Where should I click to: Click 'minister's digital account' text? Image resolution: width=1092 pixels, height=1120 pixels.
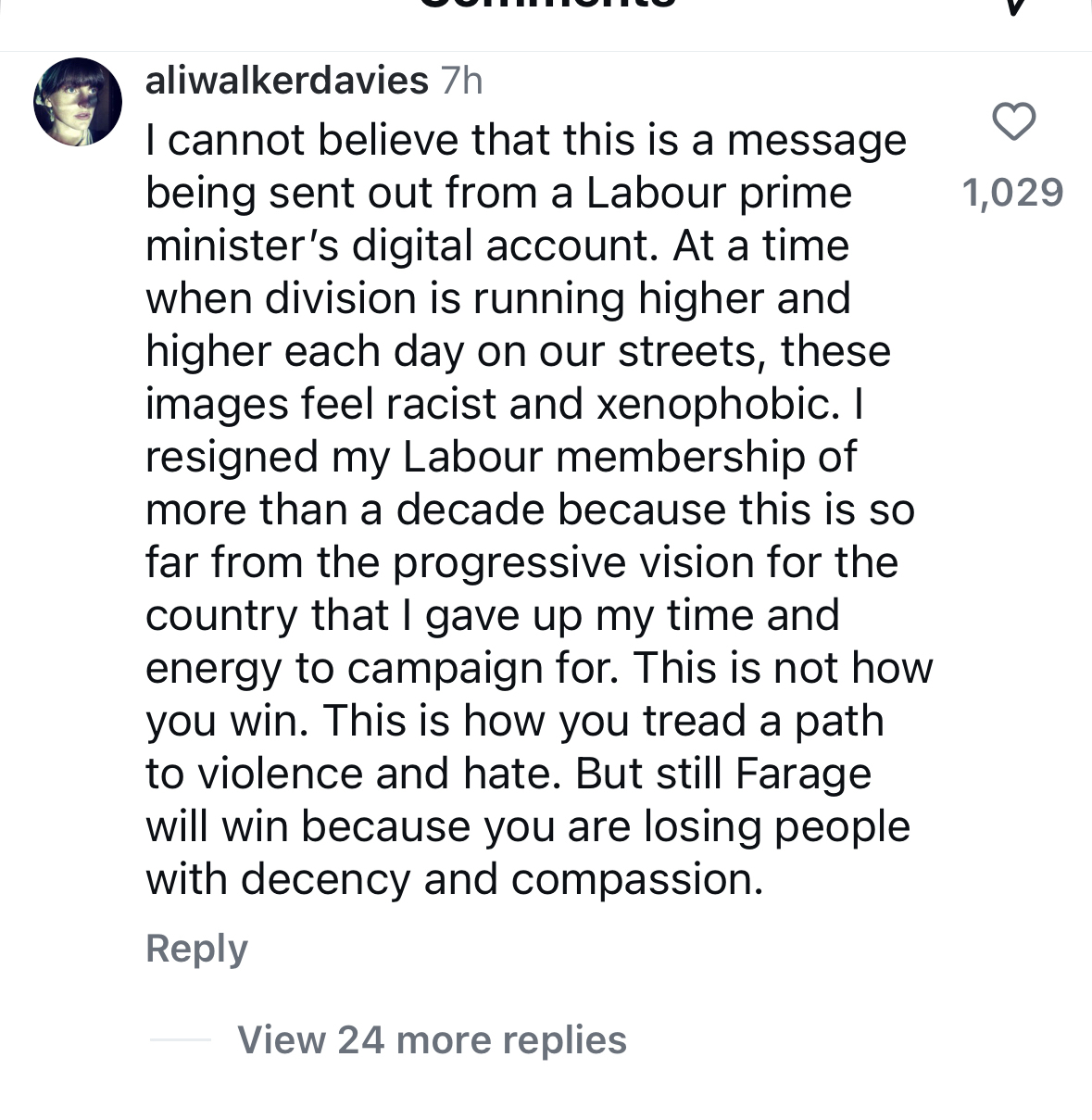(403, 246)
